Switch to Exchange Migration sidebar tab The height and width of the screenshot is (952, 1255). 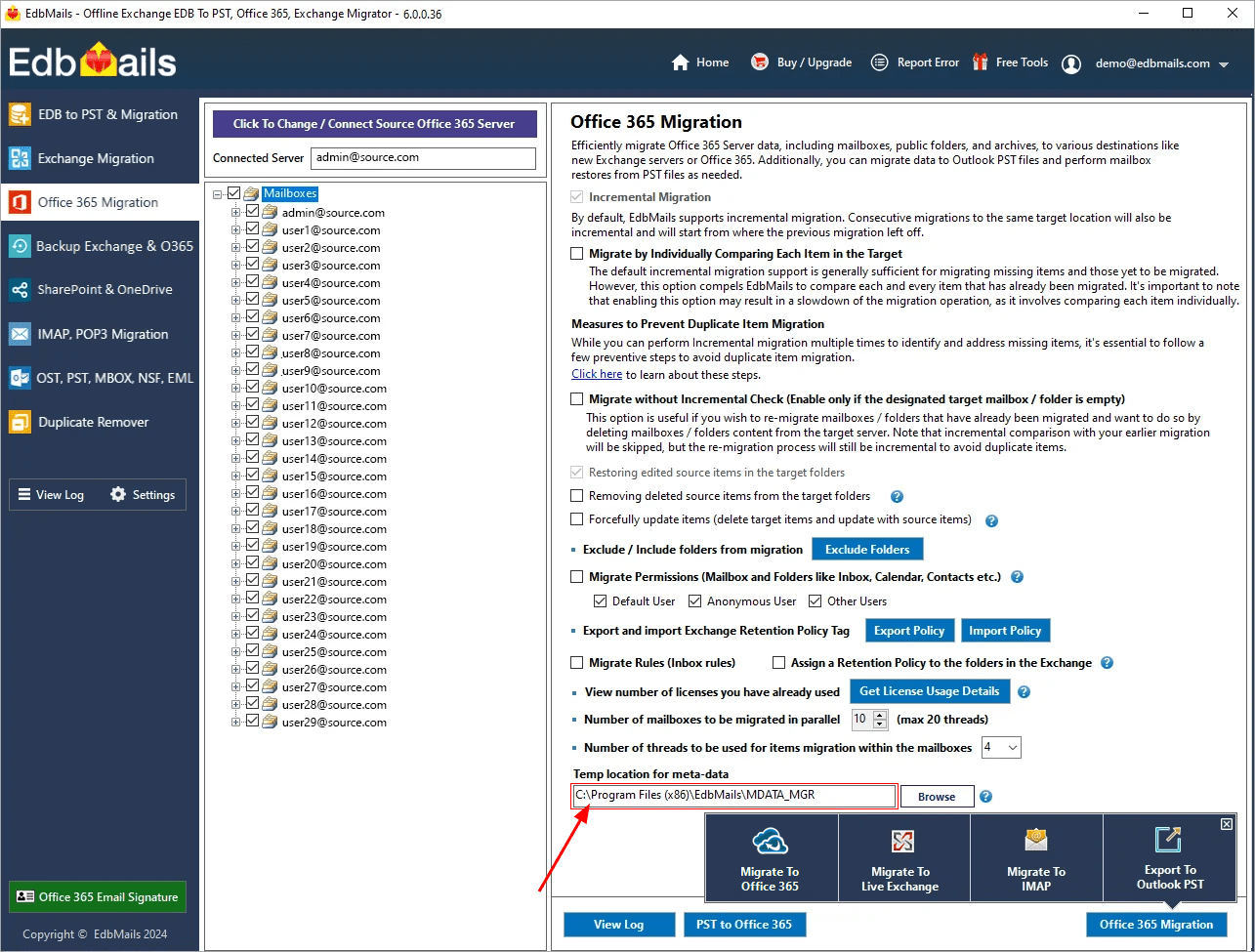coord(96,158)
